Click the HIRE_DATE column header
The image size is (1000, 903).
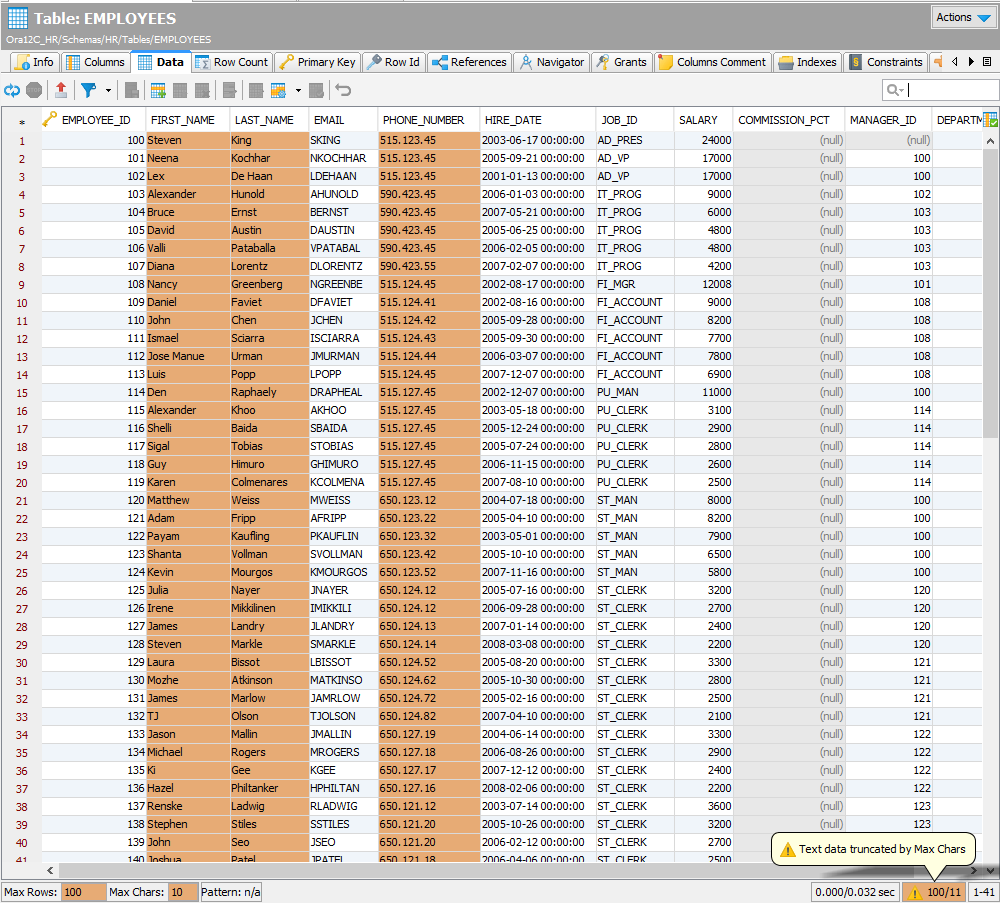tap(538, 120)
